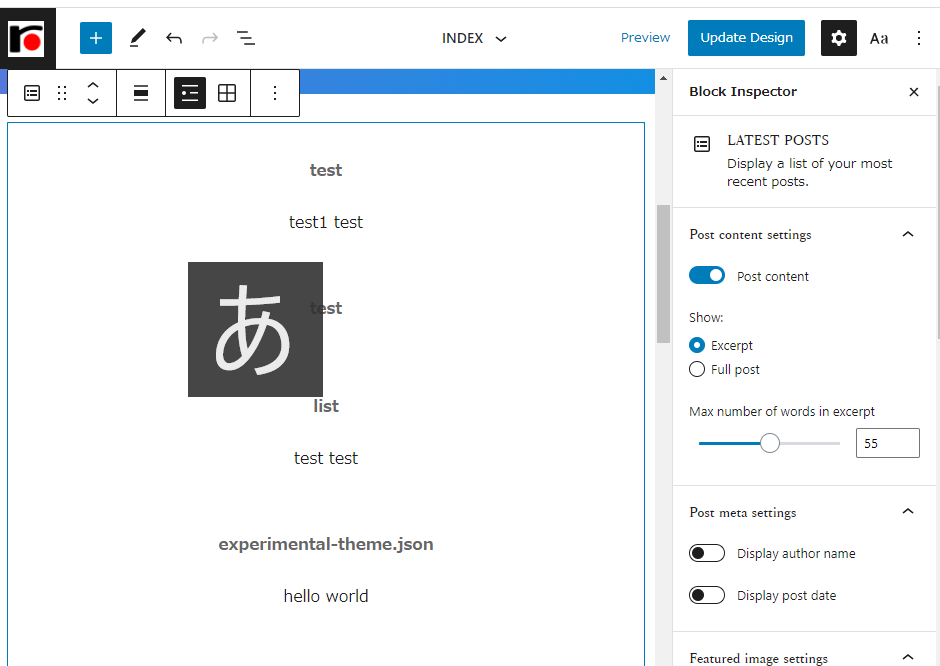Disable the Post content toggle
The image size is (940, 666).
pyautogui.click(x=707, y=276)
